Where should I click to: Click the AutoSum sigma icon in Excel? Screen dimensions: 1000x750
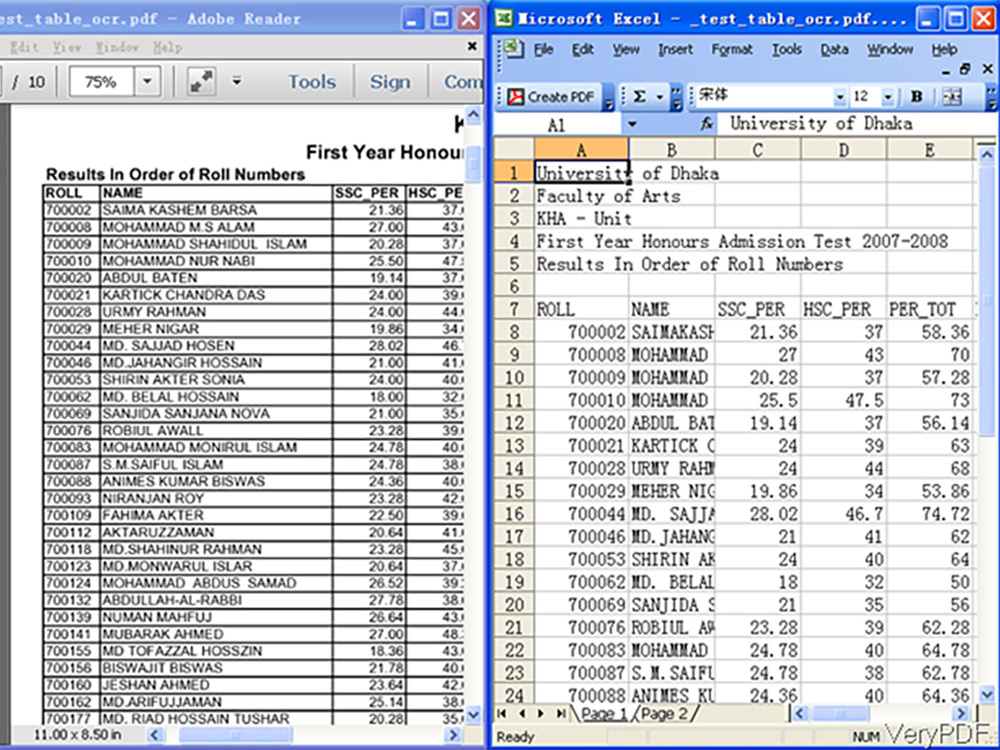coord(640,97)
